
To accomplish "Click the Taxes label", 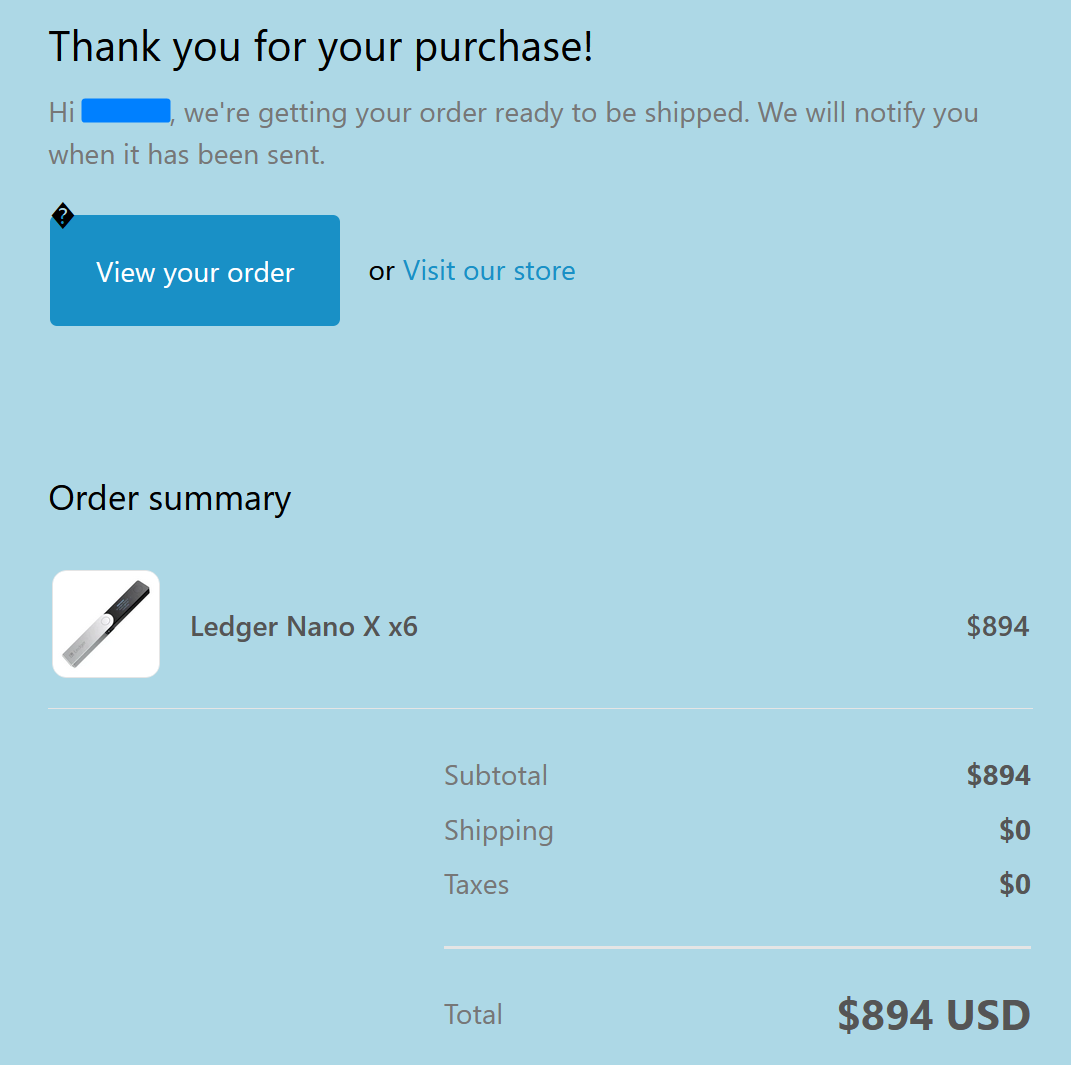I will (x=477, y=885).
